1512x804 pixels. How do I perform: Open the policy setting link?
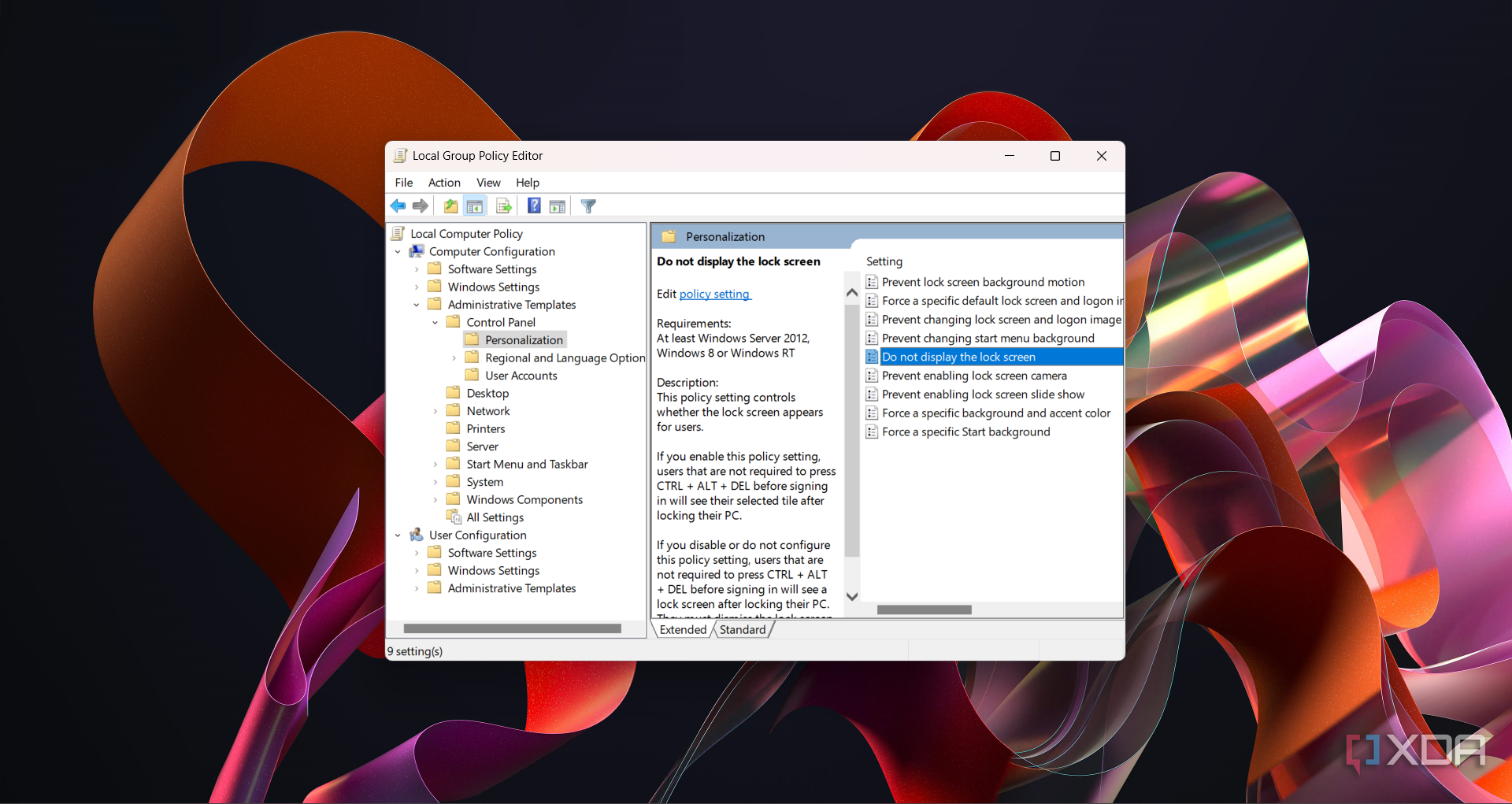tap(714, 294)
